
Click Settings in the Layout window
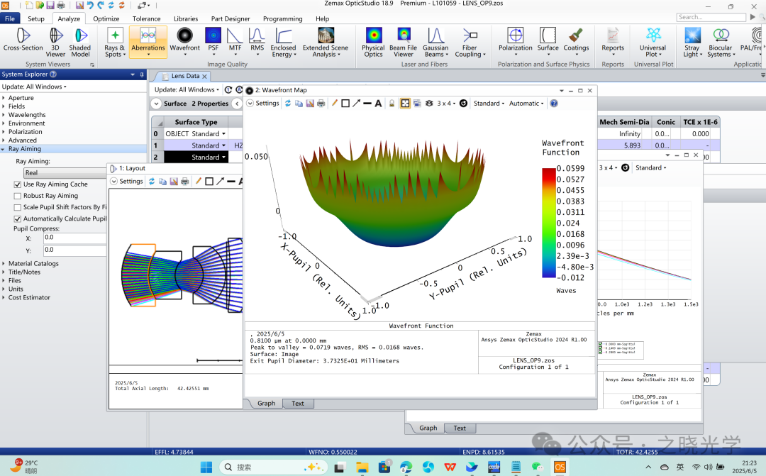click(x=131, y=181)
